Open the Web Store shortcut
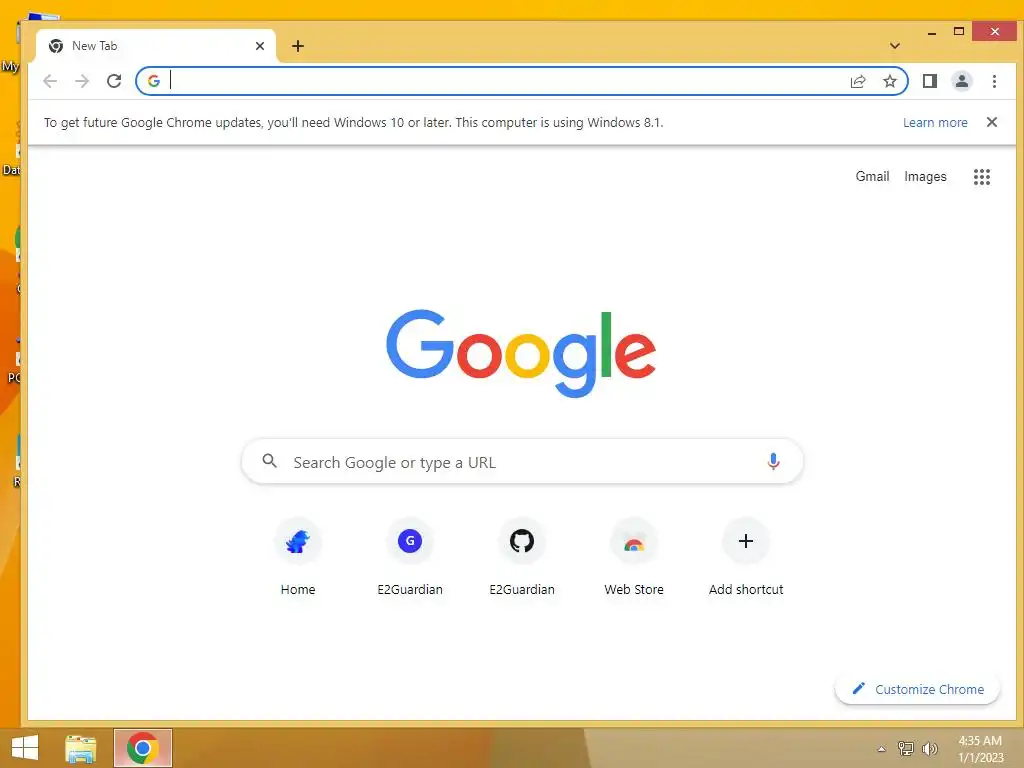This screenshot has height=768, width=1024. click(x=634, y=557)
